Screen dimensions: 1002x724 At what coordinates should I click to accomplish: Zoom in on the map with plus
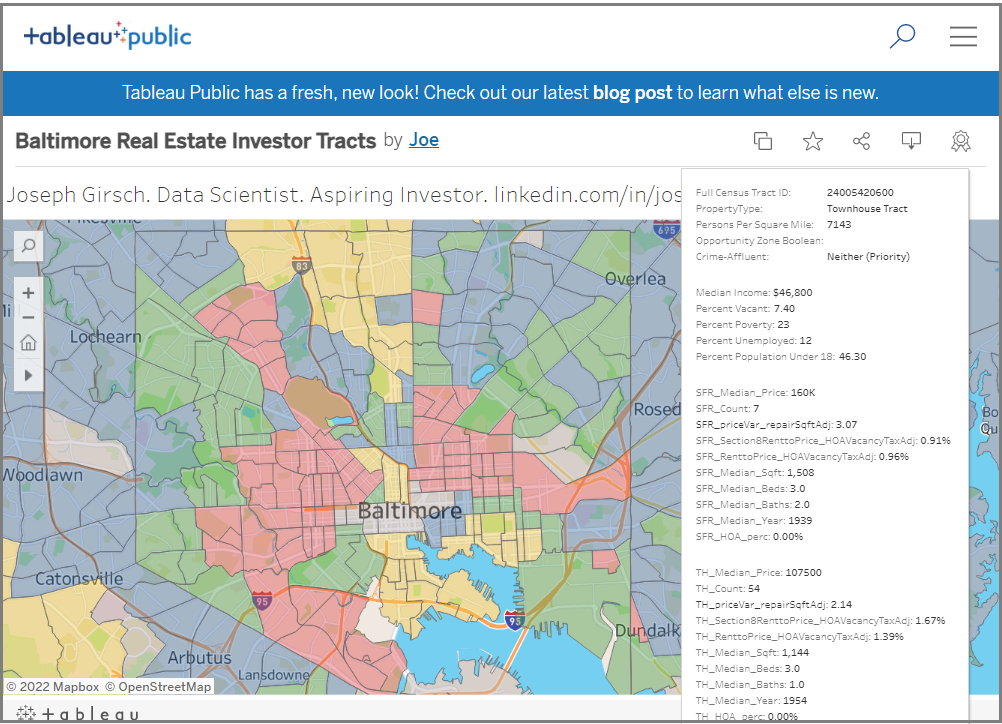(x=28, y=293)
